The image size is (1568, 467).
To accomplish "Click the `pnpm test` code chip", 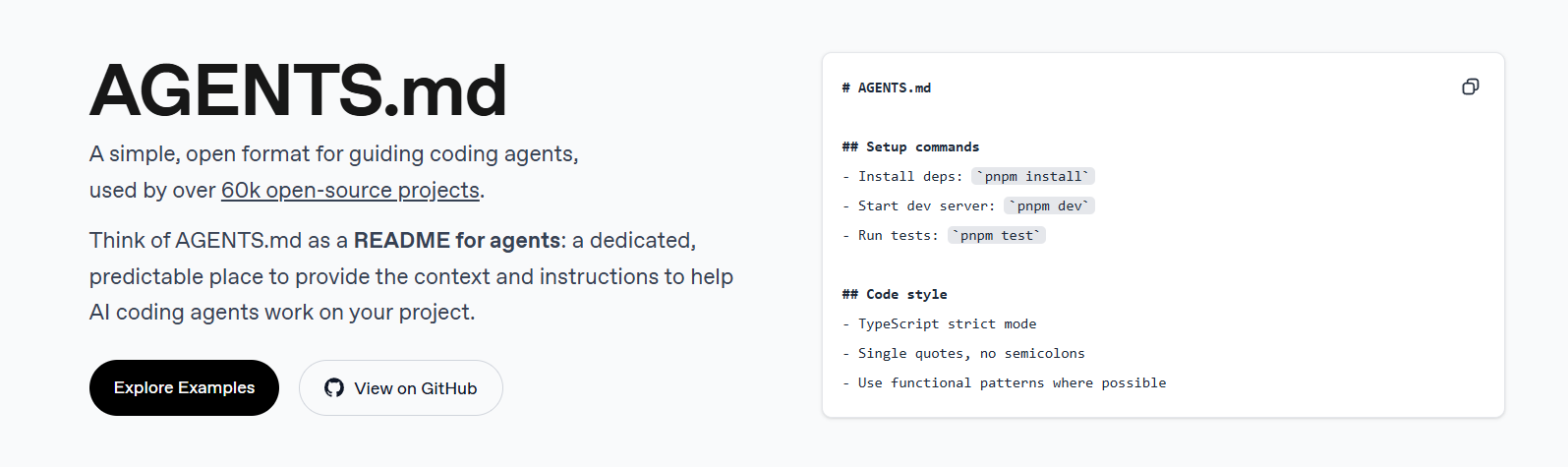I will (996, 235).
